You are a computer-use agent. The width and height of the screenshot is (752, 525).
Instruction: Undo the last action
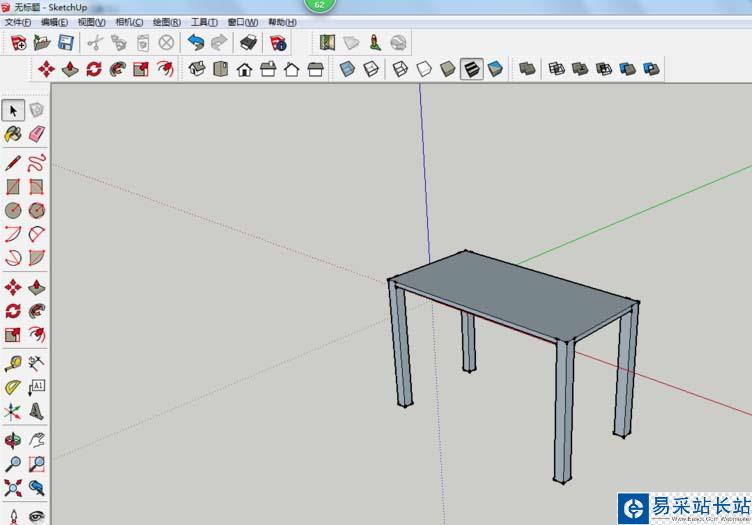[195, 43]
